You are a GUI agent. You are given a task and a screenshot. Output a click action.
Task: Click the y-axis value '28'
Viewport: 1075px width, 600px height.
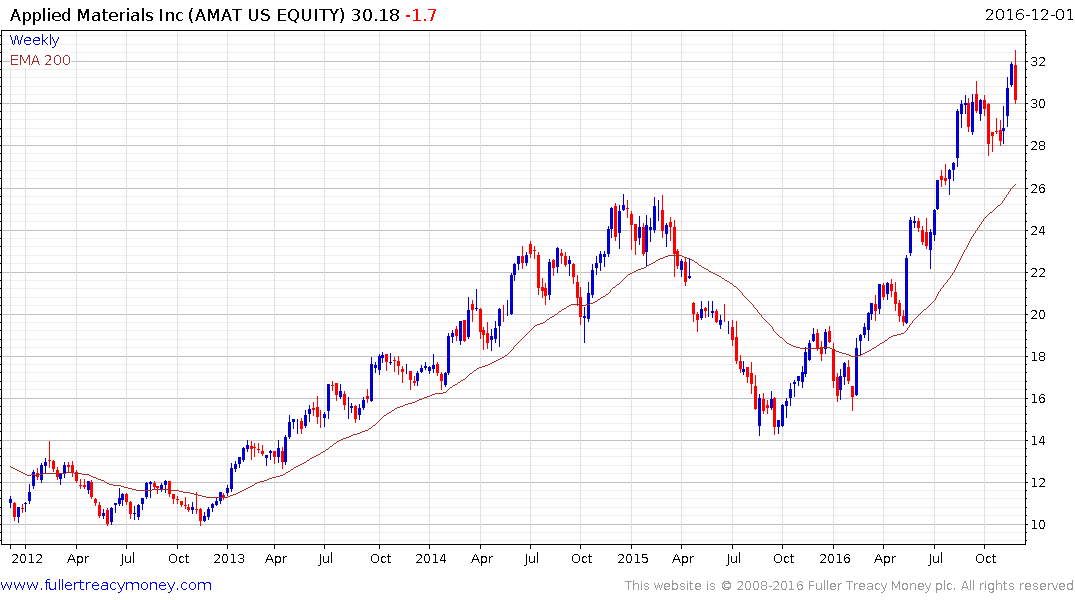[x=1038, y=145]
